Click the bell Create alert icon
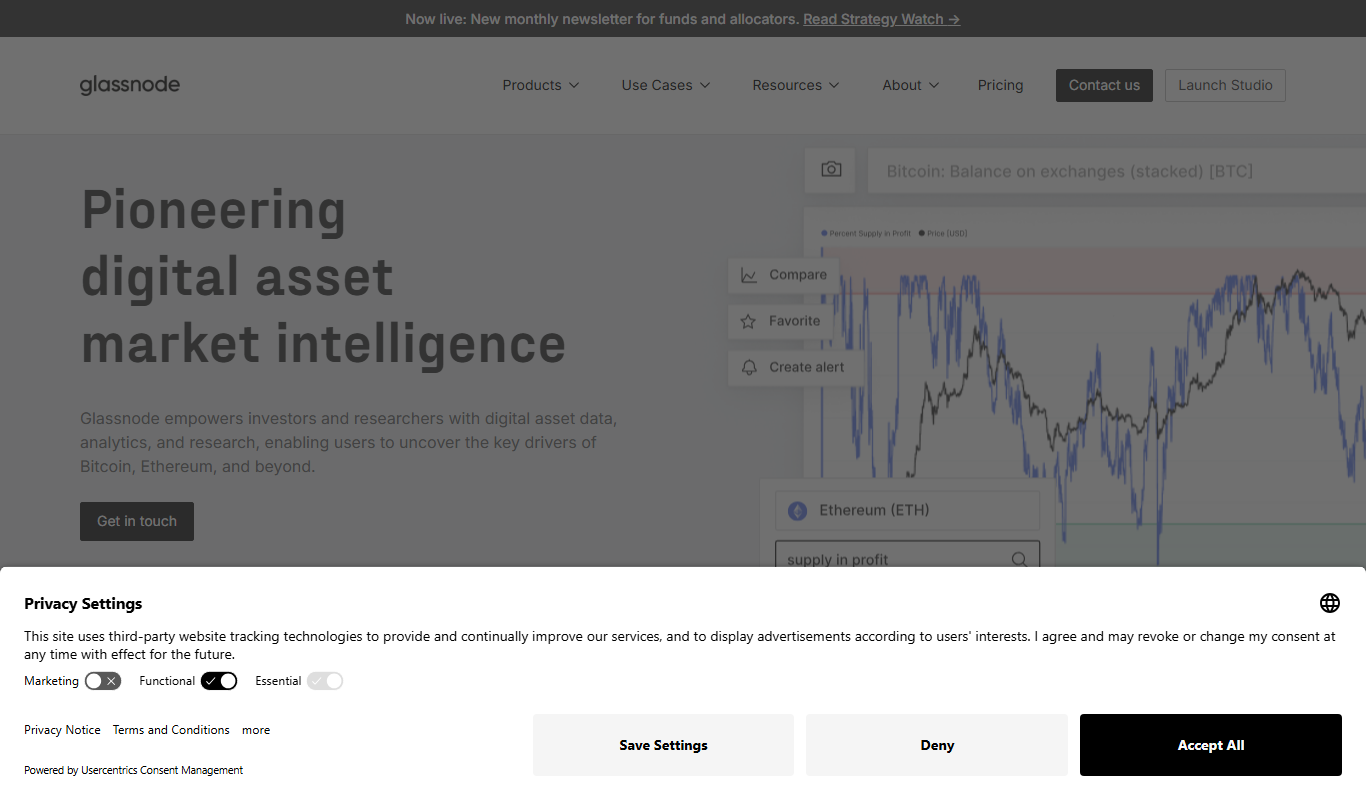 (748, 367)
